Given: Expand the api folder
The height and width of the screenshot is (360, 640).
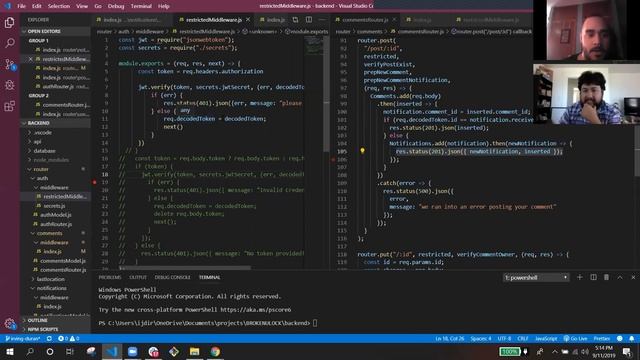Looking at the screenshot, I should pyautogui.click(x=37, y=142).
